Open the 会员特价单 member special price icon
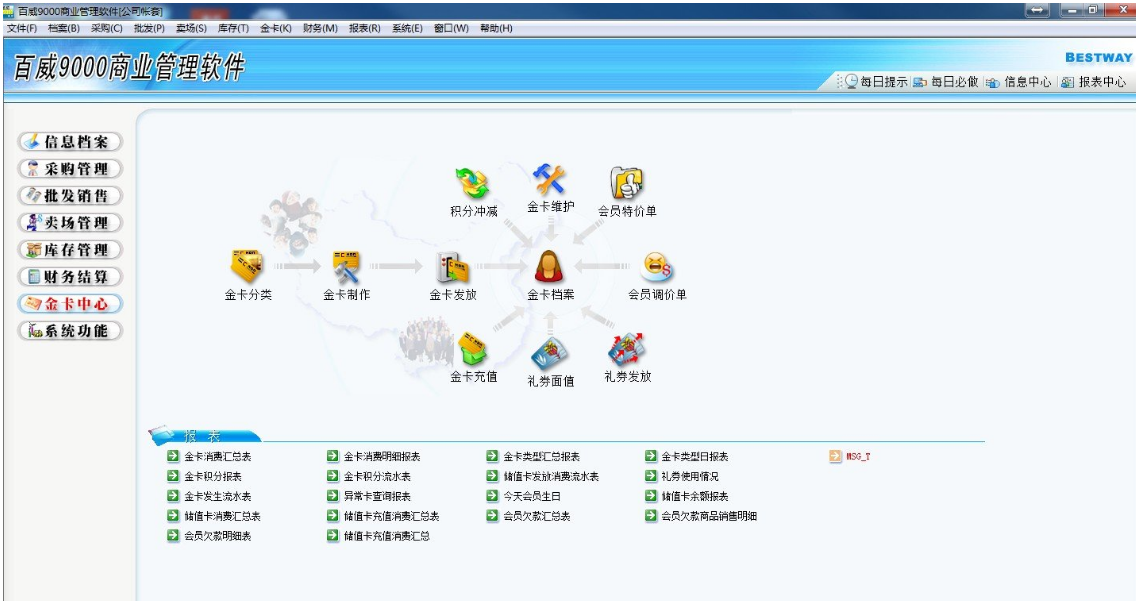 627,183
